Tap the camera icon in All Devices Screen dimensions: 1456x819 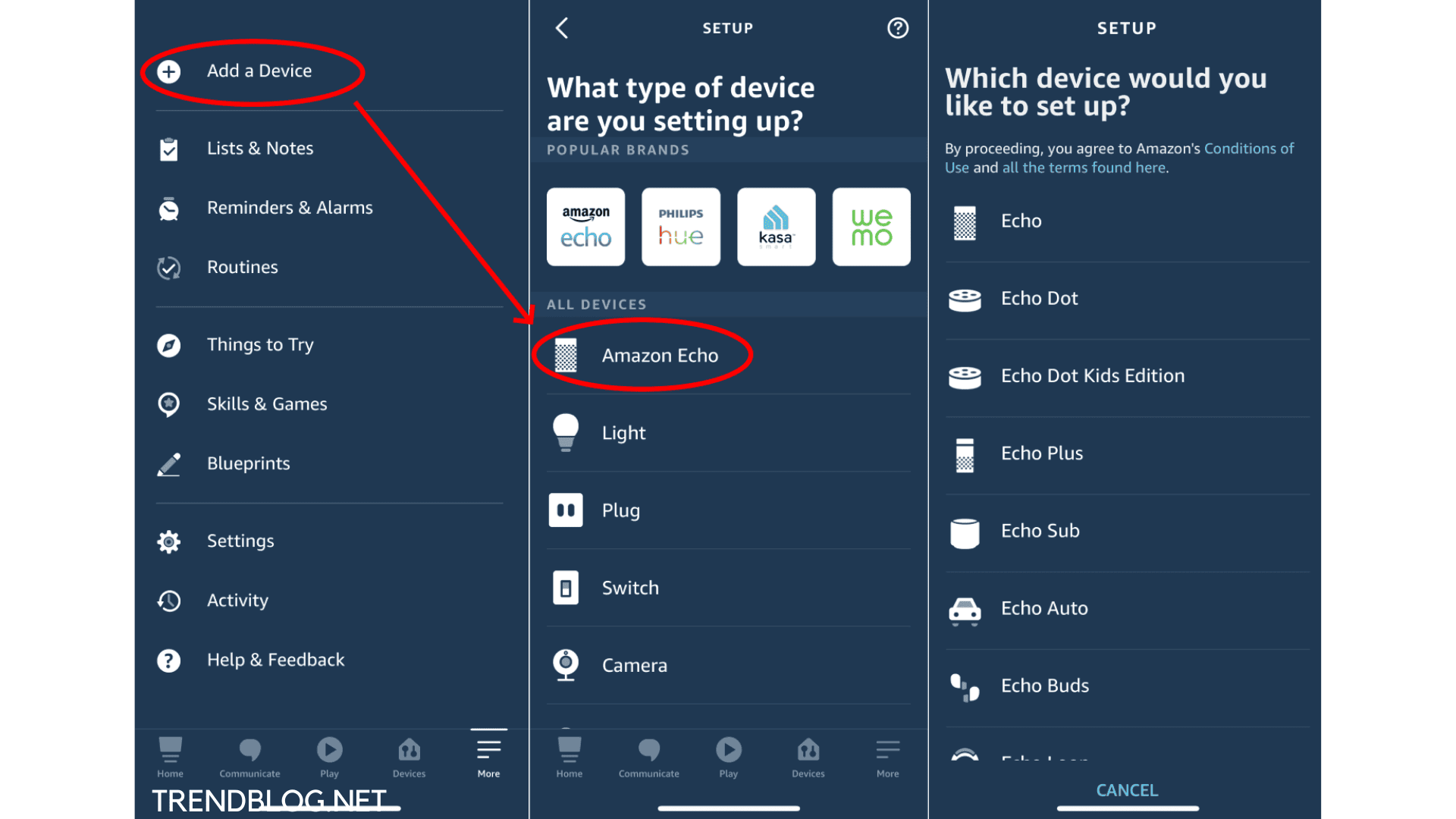[x=566, y=665]
